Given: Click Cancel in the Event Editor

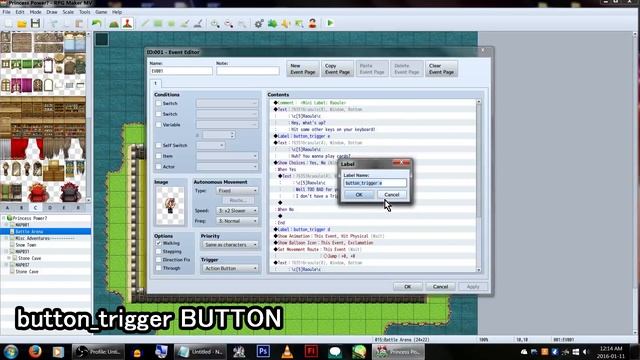Looking at the screenshot, I should coord(440,287).
